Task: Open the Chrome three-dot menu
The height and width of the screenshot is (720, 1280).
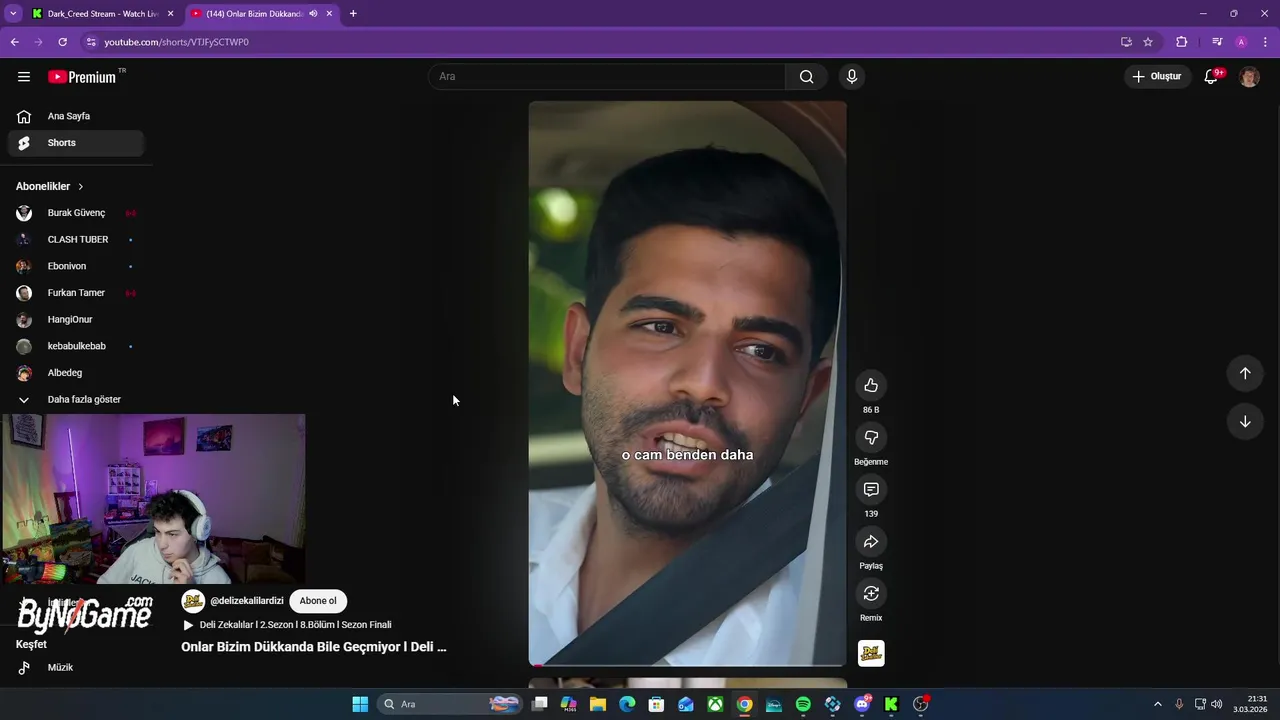Action: pos(1266,42)
